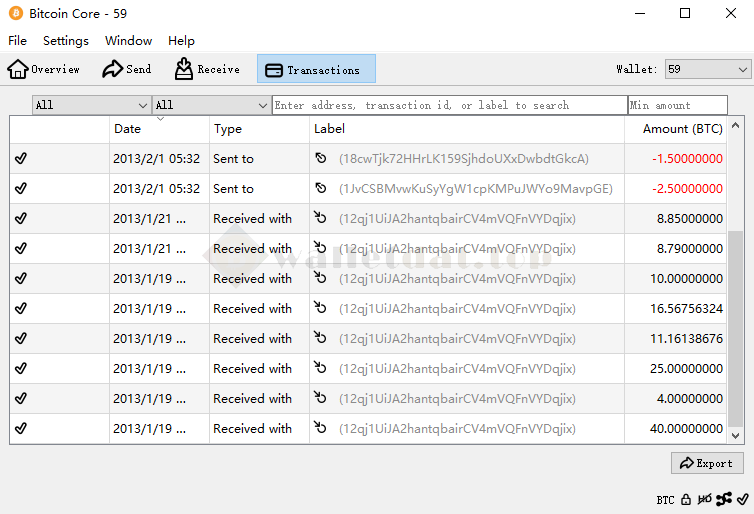
Task: Go to the Receive page
Action: (x=207, y=69)
